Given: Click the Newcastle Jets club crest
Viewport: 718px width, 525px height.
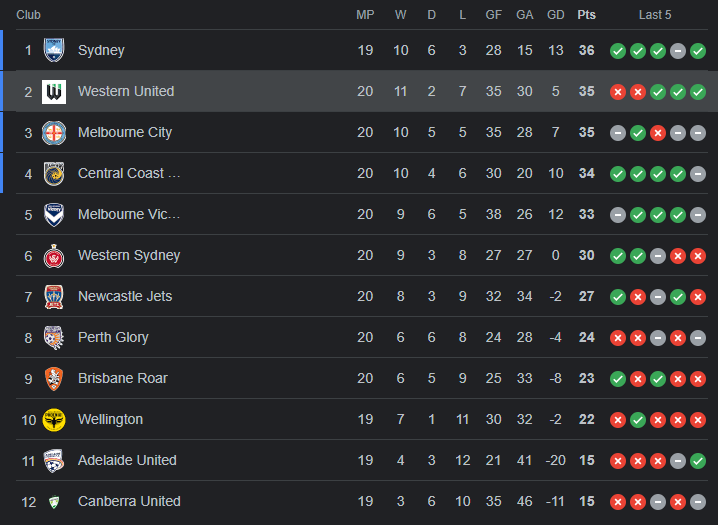Looking at the screenshot, I should (54, 296).
